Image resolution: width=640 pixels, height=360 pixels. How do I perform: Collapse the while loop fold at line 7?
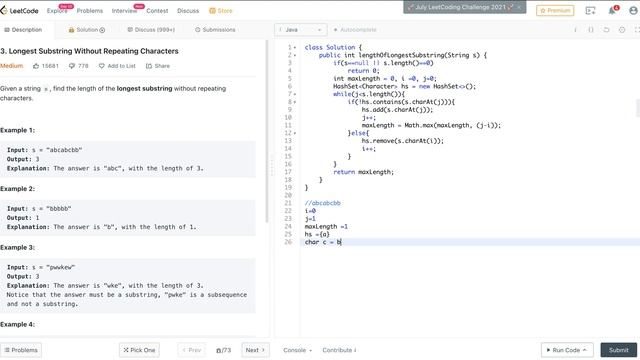tap(295, 94)
